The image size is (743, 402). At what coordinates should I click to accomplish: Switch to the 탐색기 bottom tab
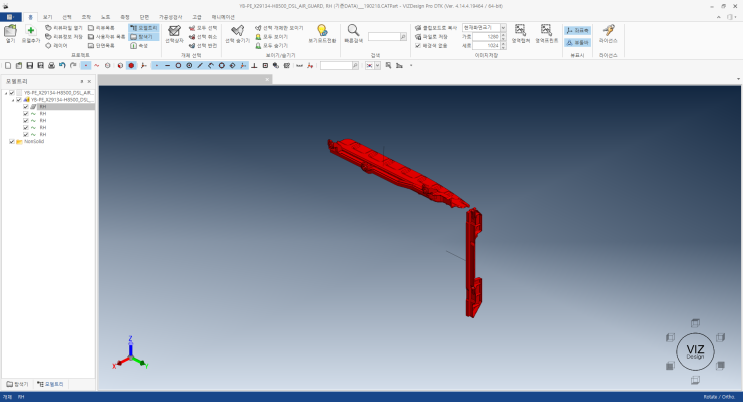pos(18,384)
